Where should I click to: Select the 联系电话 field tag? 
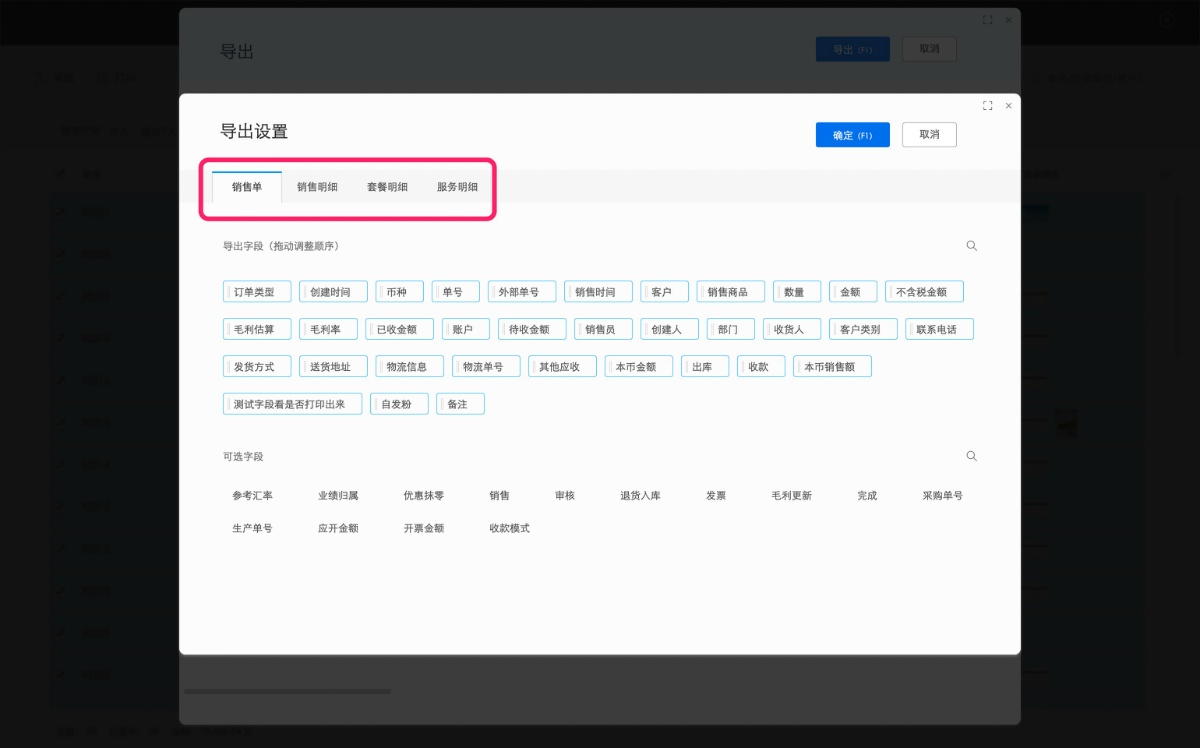[x=939, y=329]
